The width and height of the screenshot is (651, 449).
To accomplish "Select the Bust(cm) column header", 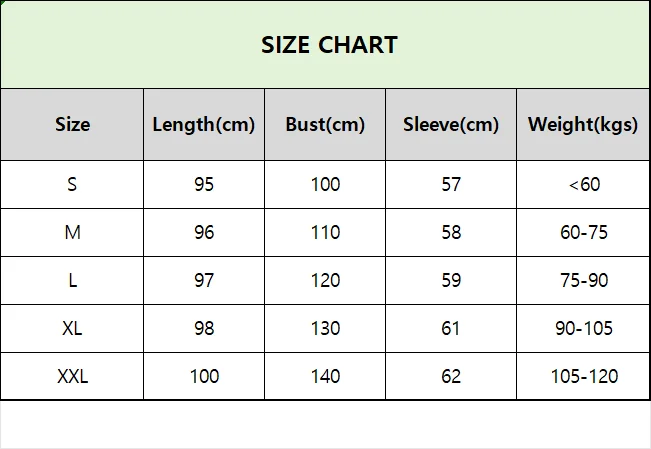I will coord(325,124).
